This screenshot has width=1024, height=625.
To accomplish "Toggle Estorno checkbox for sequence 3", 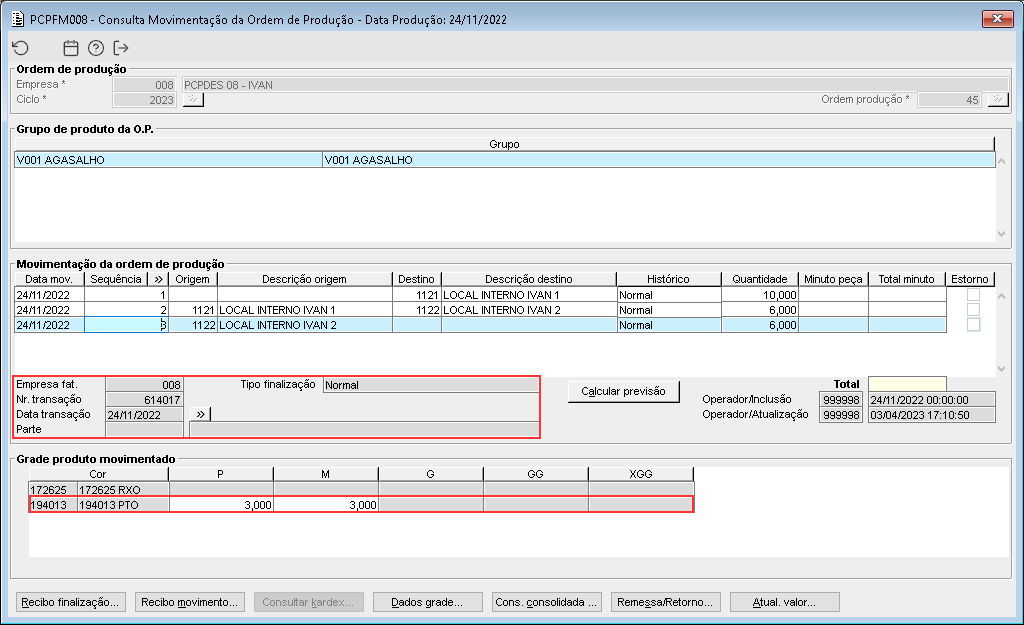I will click(973, 325).
